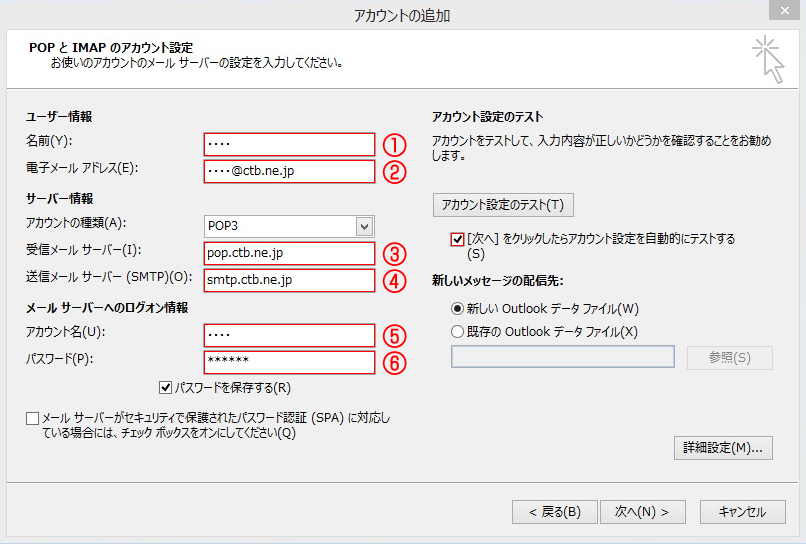Click the サーバー情報 section heading
Image resolution: width=806 pixels, height=544 pixels.
(60, 198)
